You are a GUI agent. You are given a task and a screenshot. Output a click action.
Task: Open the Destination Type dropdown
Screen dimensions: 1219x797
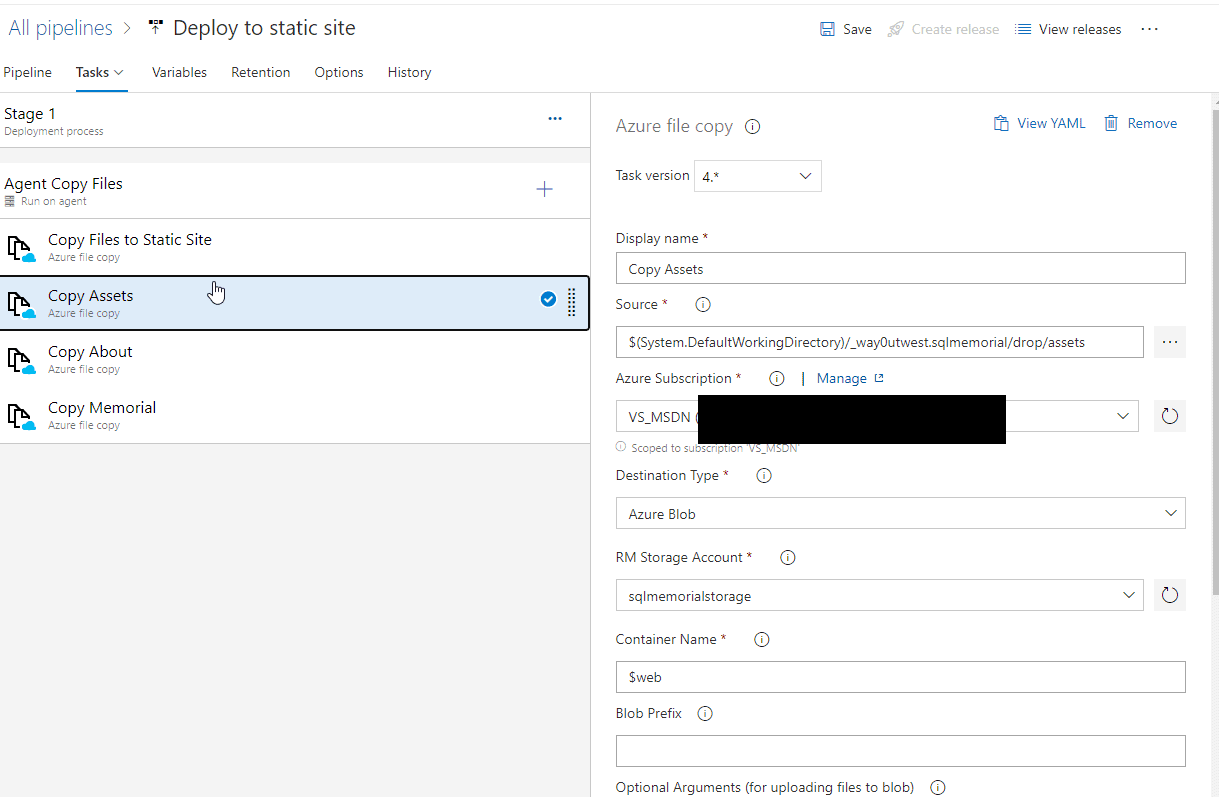[x=900, y=514]
